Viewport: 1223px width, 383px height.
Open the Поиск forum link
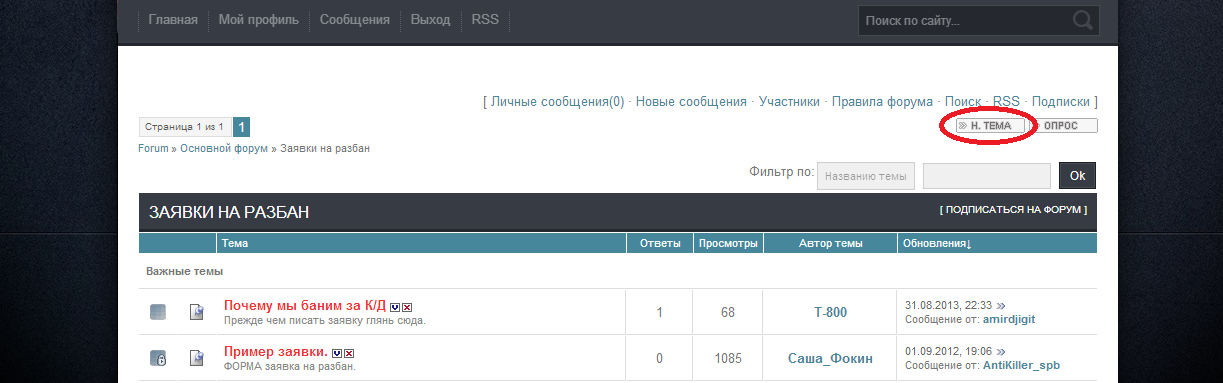point(963,102)
